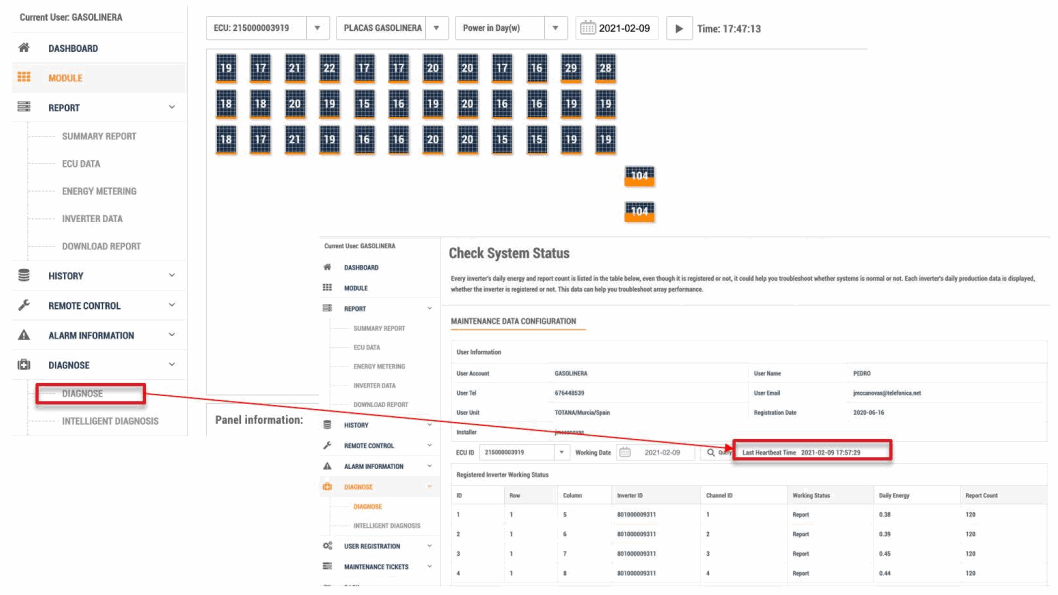
Task: Open Download Report in main sidebar
Action: (x=101, y=246)
